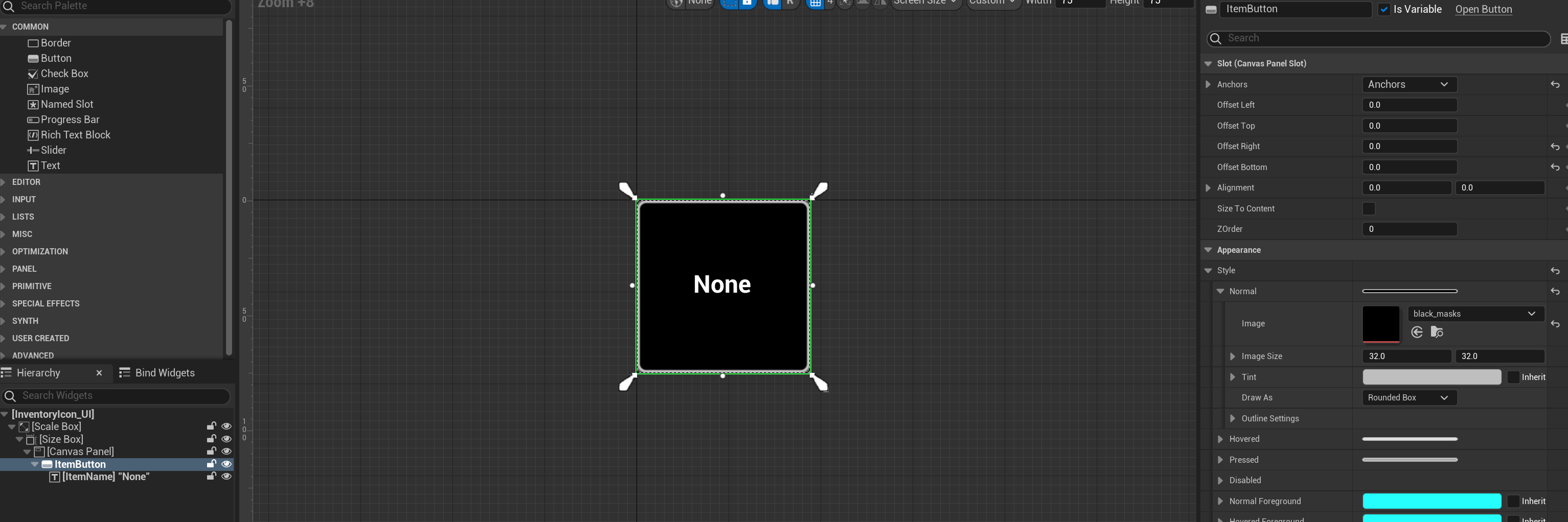Toggle the designer grid snapping icon
This screenshot has width=1568, height=522.
point(814,3)
